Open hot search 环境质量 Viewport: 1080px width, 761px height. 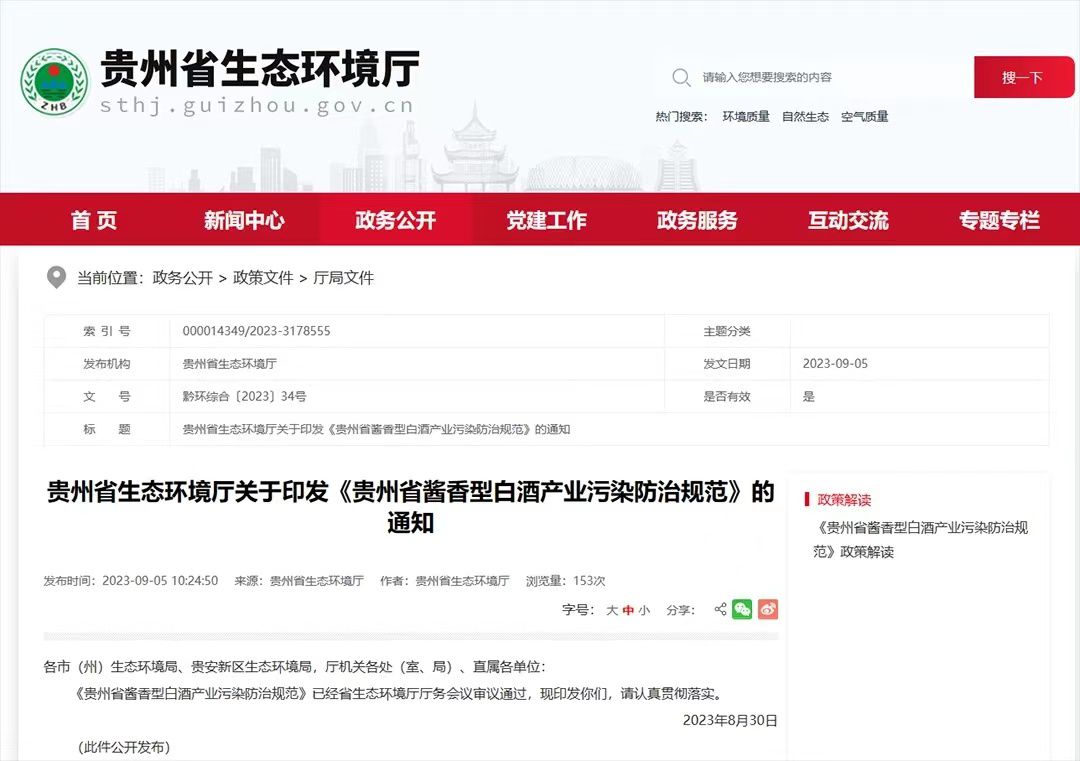coord(746,116)
